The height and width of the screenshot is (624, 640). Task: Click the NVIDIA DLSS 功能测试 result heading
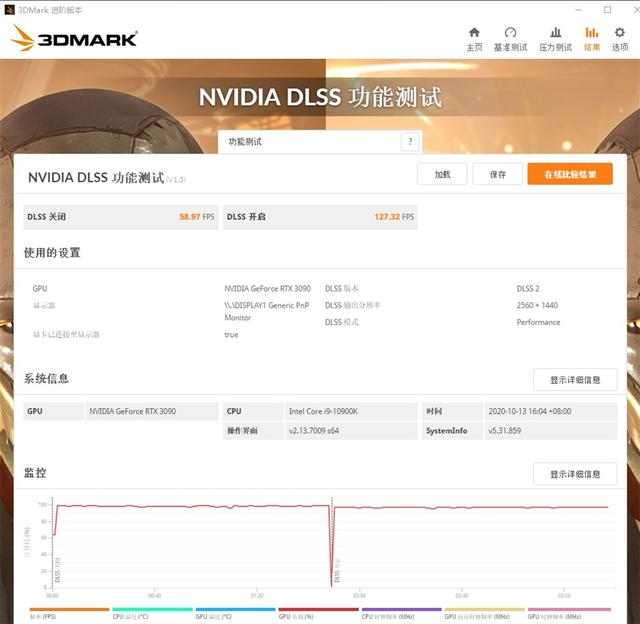click(96, 178)
